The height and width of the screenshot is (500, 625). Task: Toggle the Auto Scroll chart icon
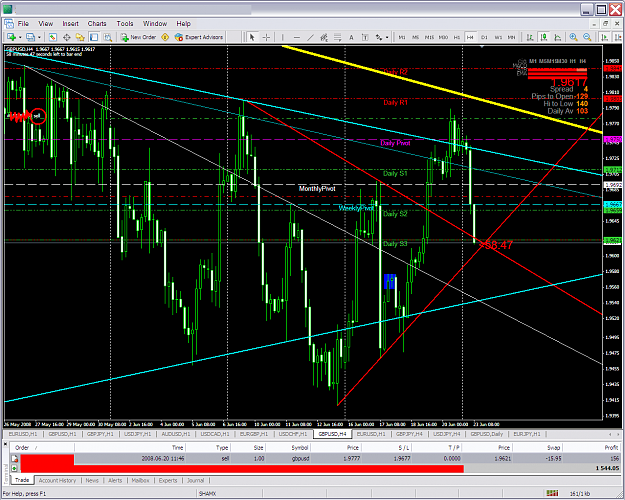click(605, 37)
